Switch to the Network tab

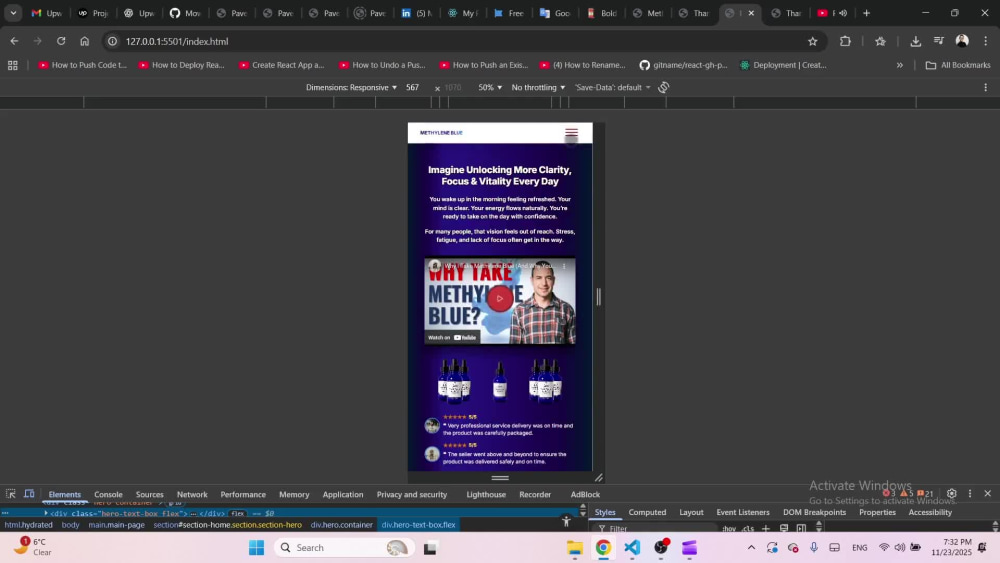(192, 494)
